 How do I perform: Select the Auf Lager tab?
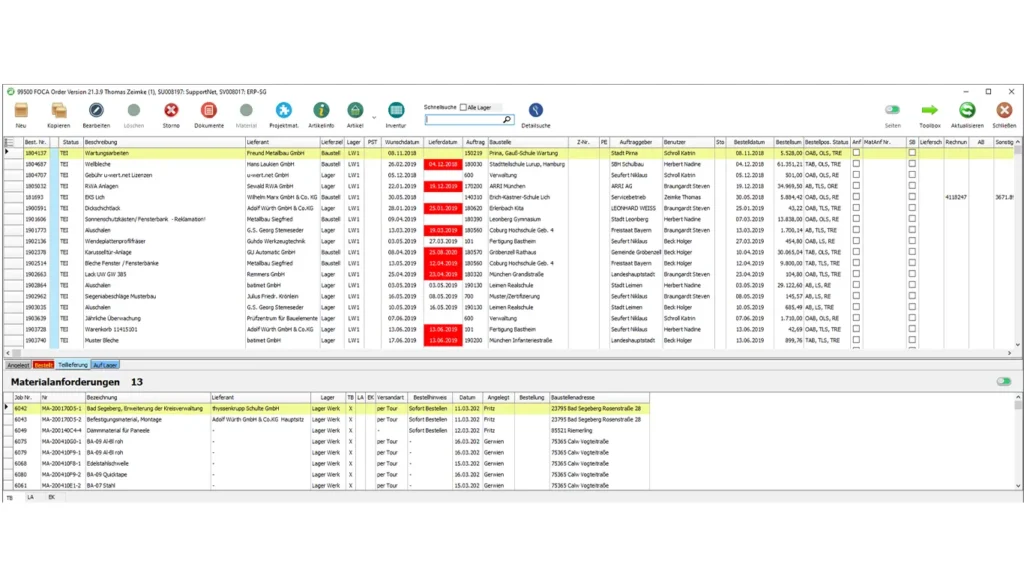[x=105, y=365]
